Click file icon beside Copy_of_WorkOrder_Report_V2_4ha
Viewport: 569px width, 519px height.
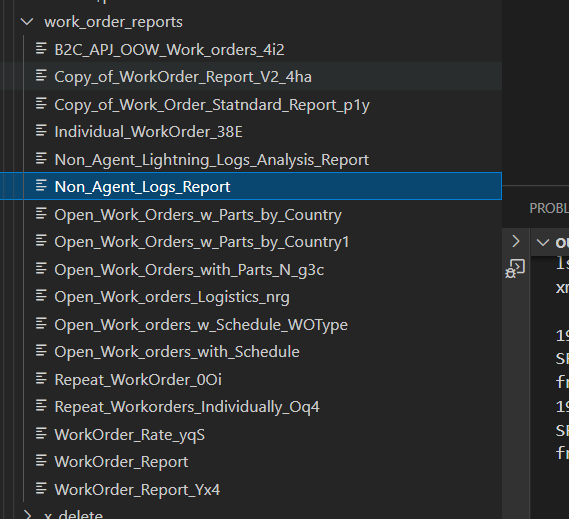(x=41, y=76)
